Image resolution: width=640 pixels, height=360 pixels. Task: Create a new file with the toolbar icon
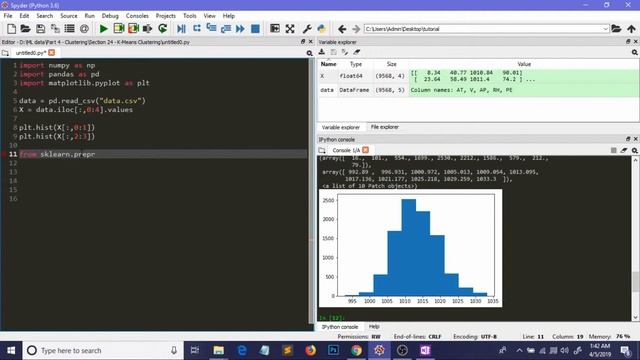(11, 29)
